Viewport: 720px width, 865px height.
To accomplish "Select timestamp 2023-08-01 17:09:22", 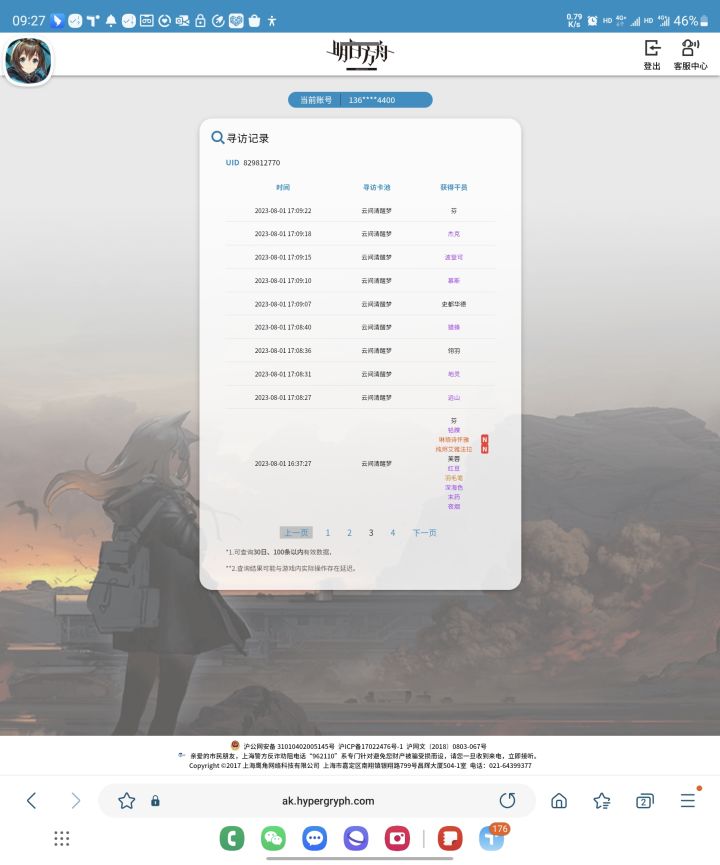I will [x=283, y=211].
